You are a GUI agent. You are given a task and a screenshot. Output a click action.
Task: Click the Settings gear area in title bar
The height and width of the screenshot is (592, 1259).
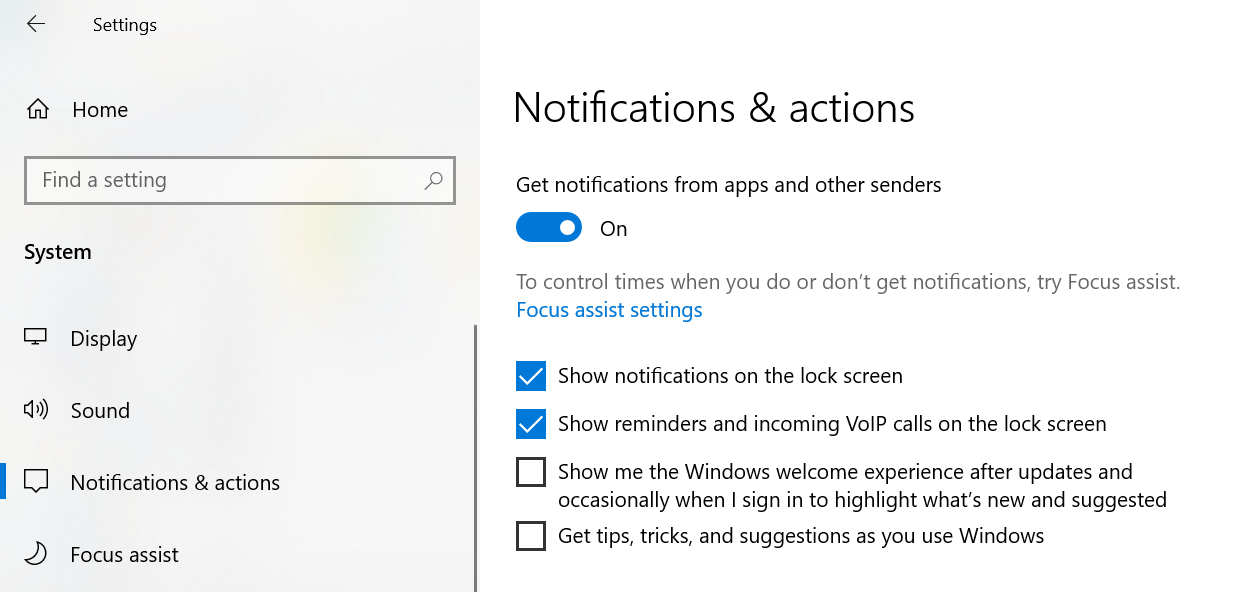(x=124, y=24)
